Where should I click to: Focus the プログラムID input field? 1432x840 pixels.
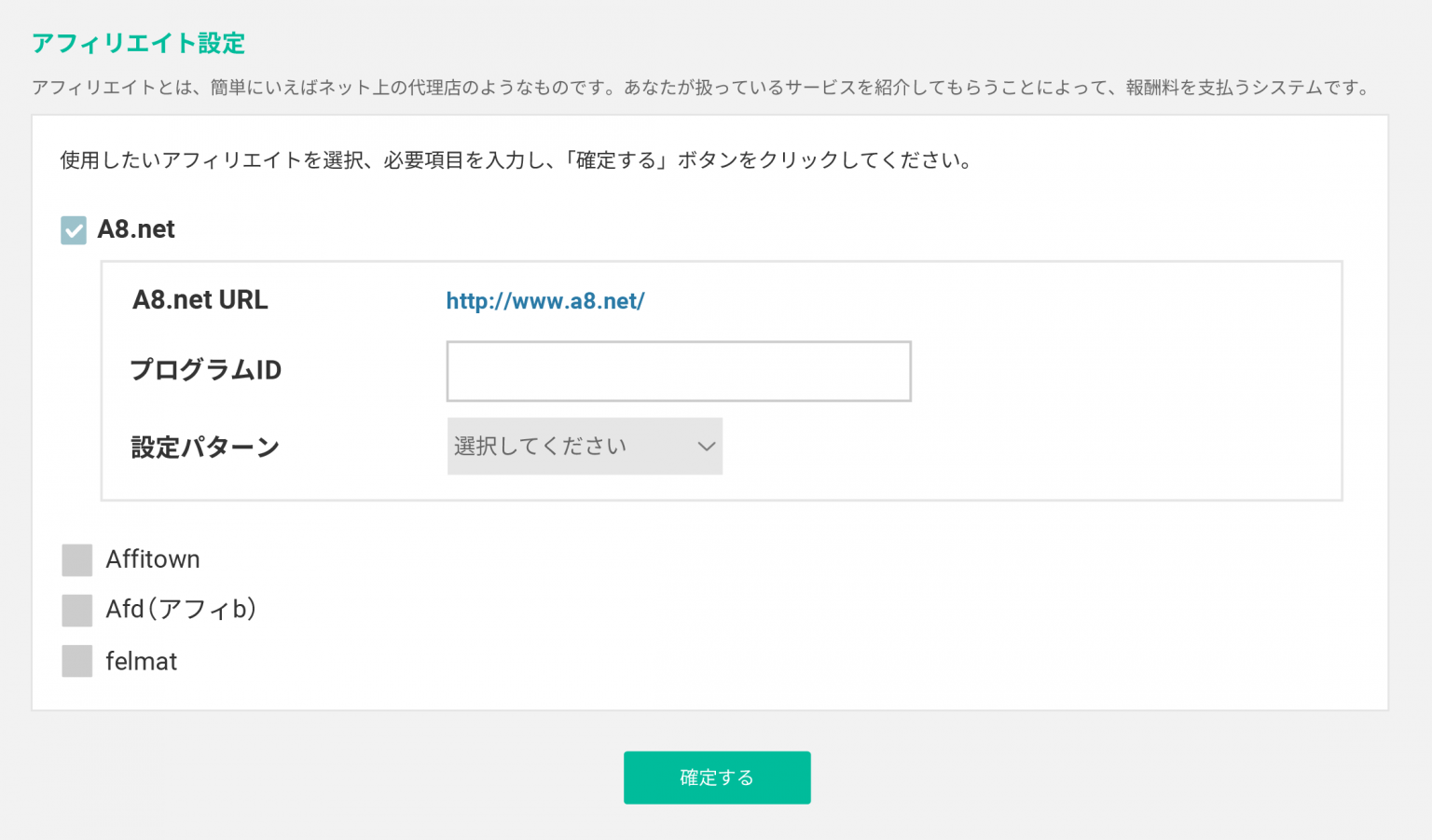[679, 371]
